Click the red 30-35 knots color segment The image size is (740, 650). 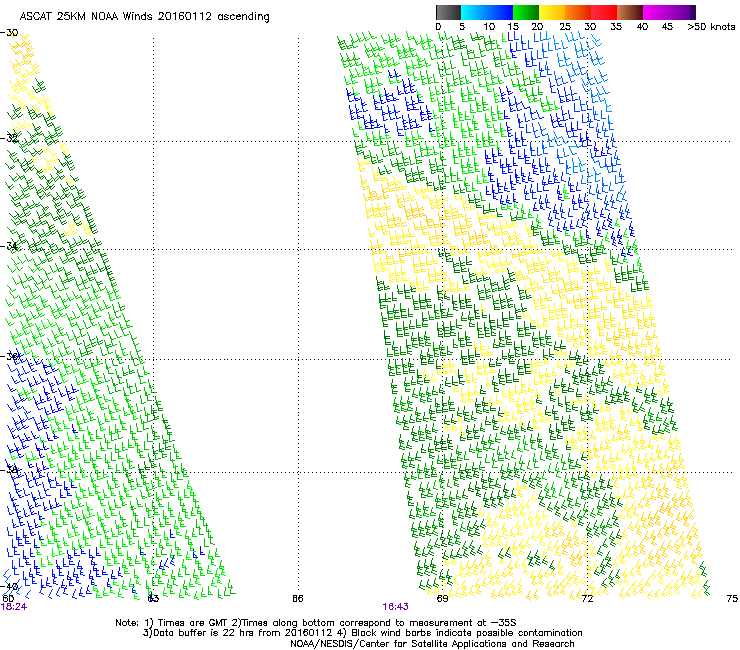point(604,12)
